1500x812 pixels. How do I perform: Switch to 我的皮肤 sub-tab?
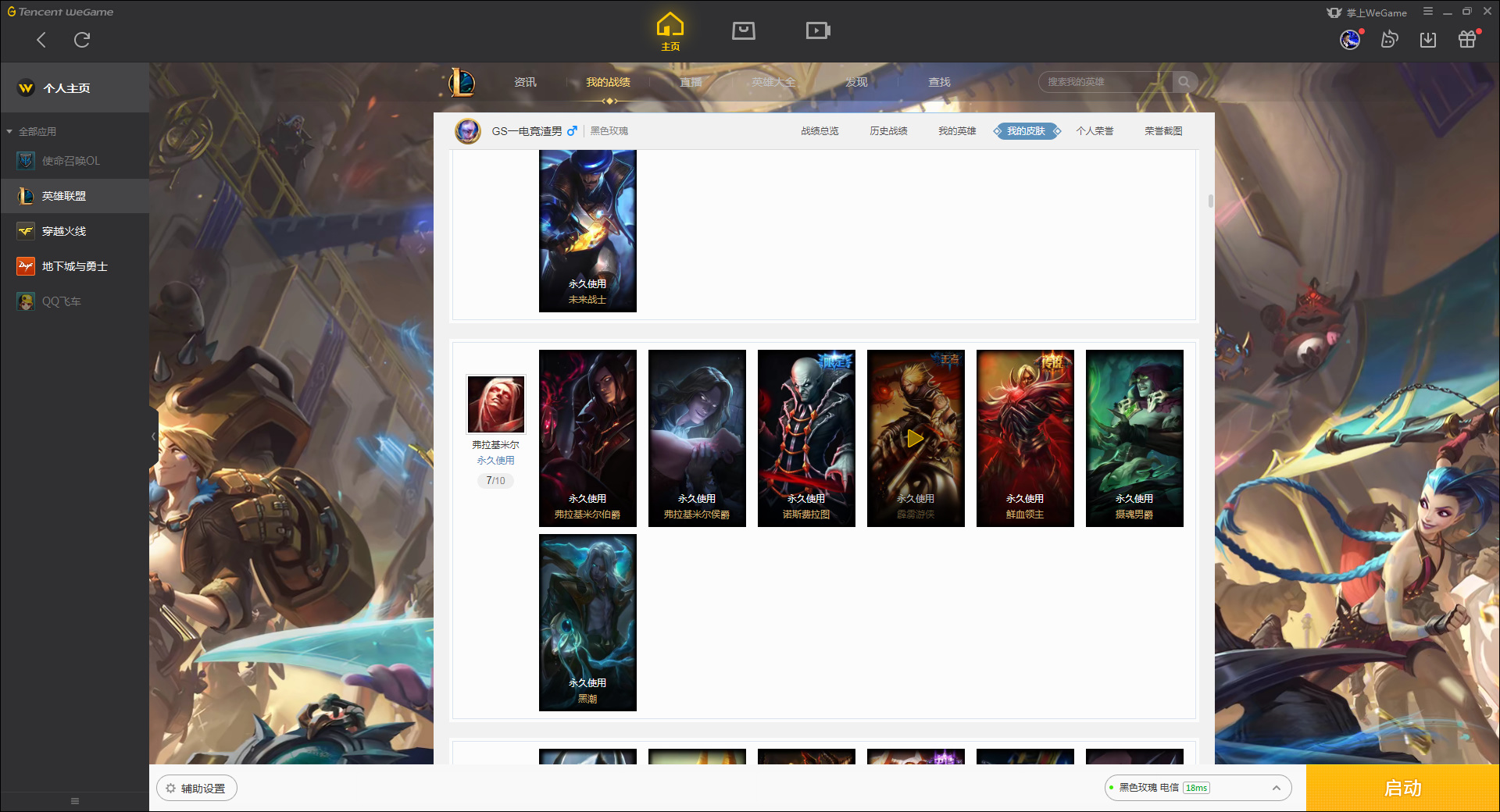click(1026, 131)
